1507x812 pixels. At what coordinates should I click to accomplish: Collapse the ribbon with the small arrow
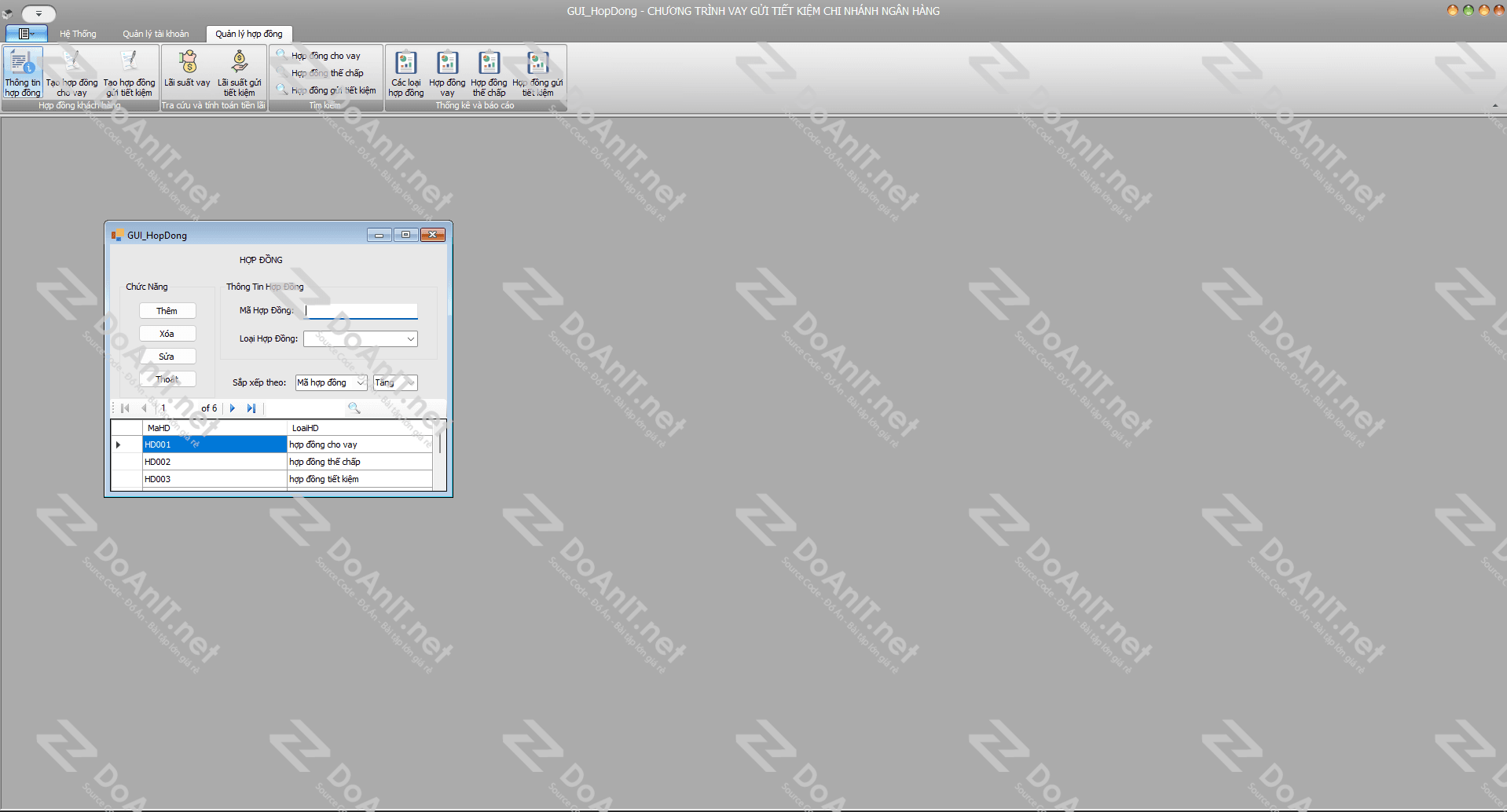tap(1495, 105)
